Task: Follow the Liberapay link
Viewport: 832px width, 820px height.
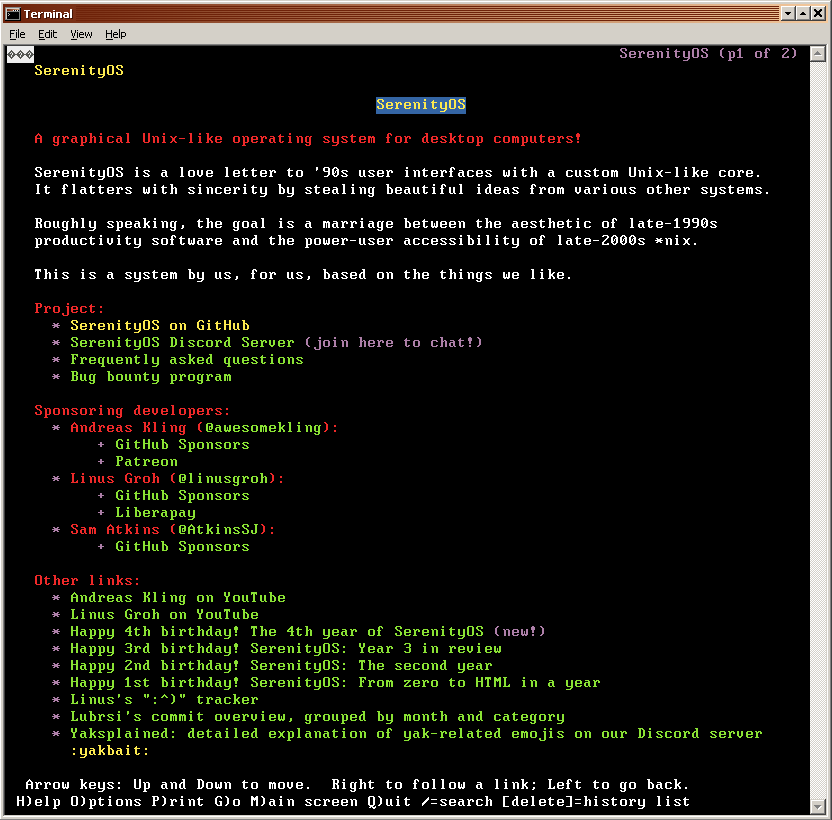Action: pos(155,512)
